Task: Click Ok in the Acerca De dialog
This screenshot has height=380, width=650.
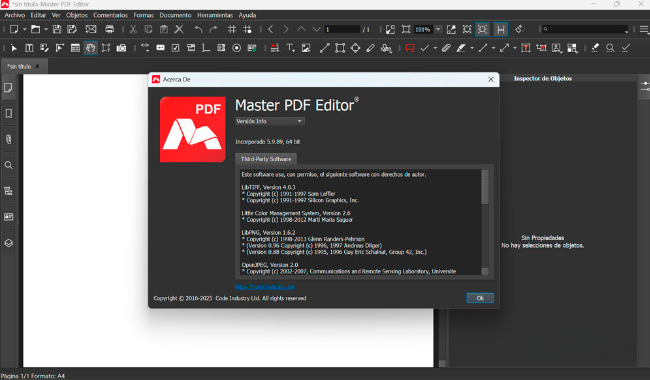Action: [x=480, y=298]
